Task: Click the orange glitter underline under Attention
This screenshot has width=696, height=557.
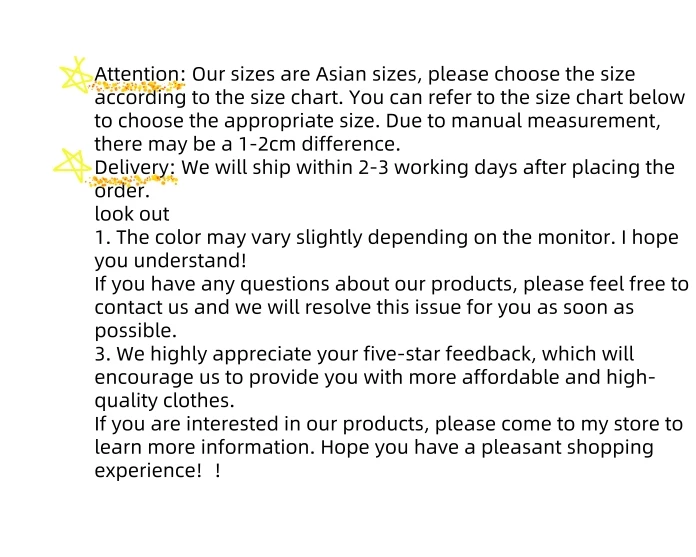Action: pos(137,86)
